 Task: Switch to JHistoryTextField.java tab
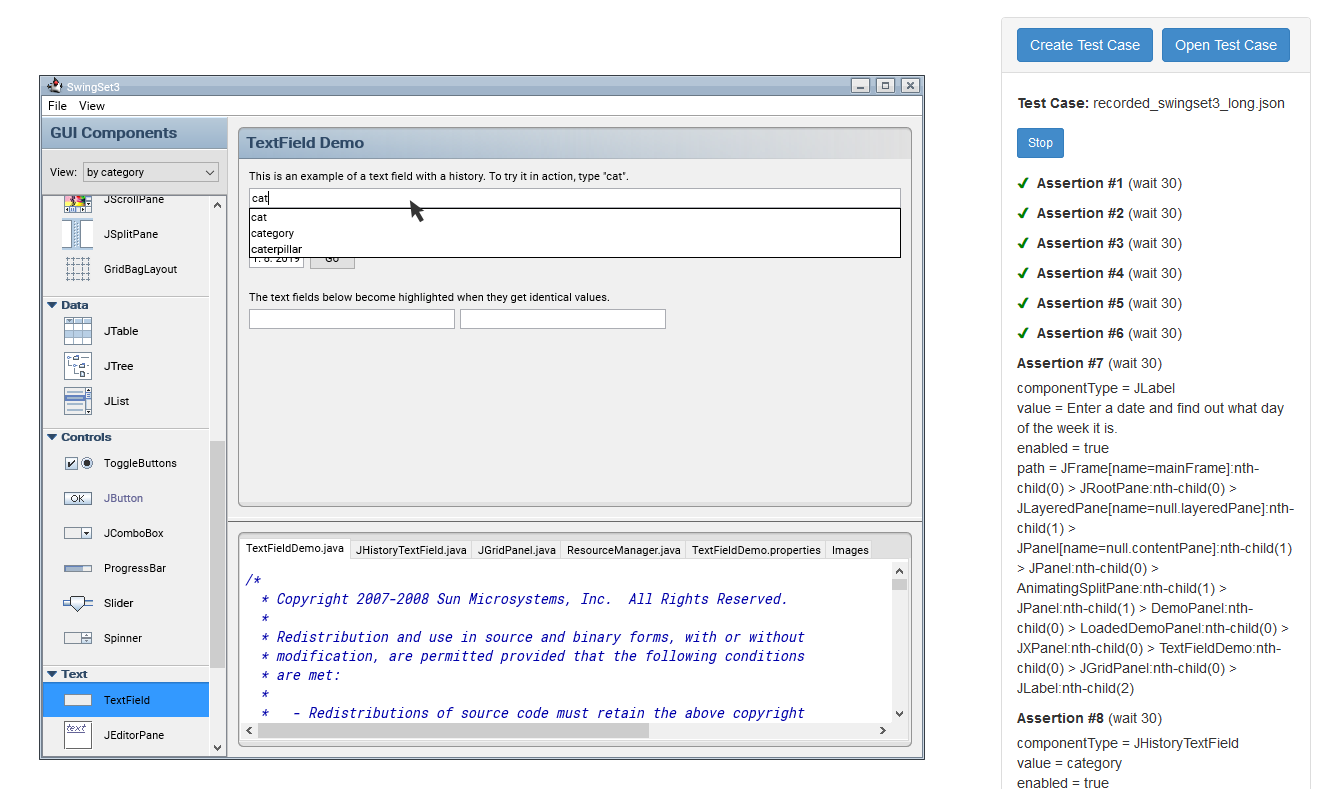pos(411,550)
